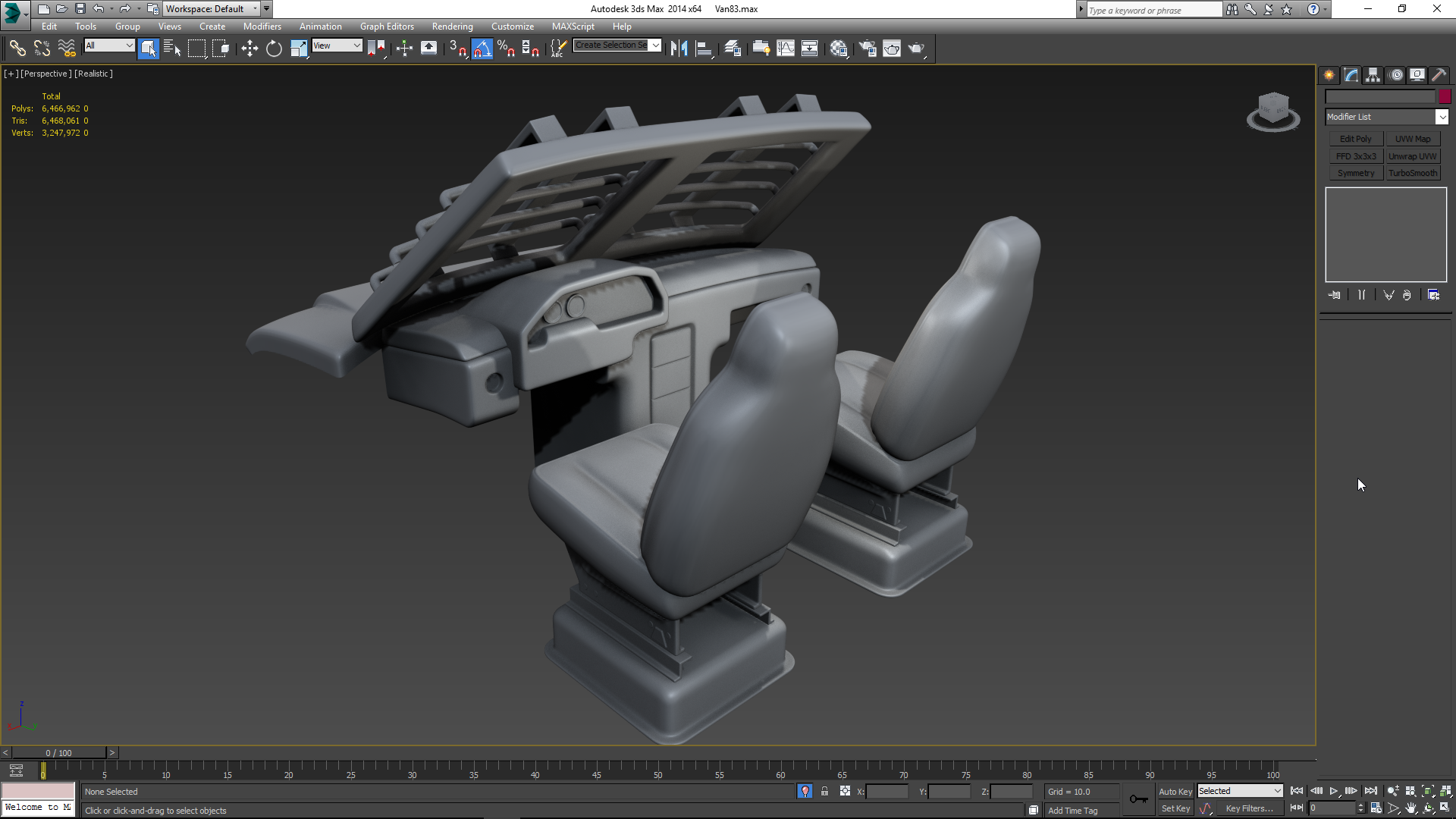Screen dimensions: 1456x819
Task: Toggle Auto Key animation mode
Action: coord(1175,791)
